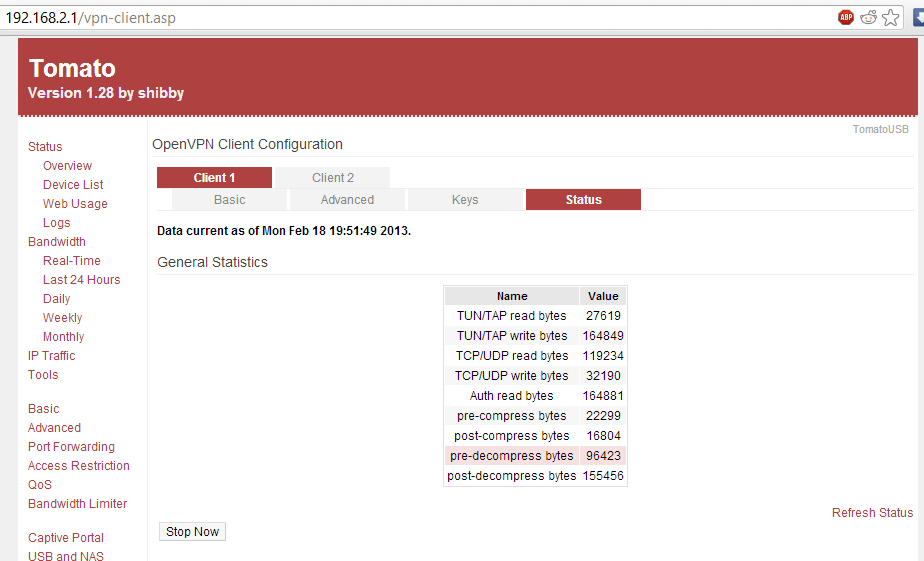Screen dimensions: 924x561
Task: Click the Data current as of timestamp
Action: pyautogui.click(x=283, y=231)
